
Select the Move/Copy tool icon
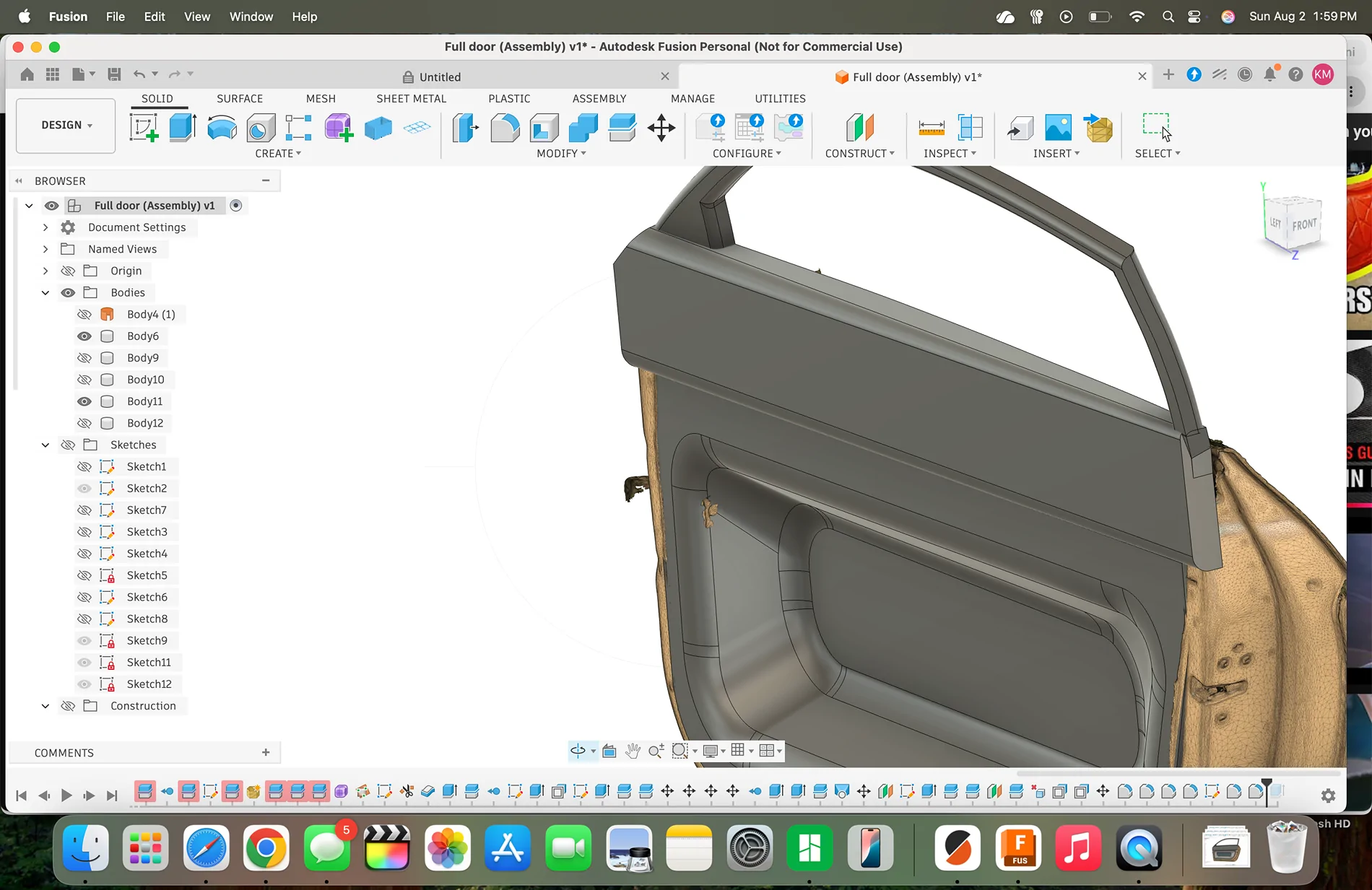(661, 128)
